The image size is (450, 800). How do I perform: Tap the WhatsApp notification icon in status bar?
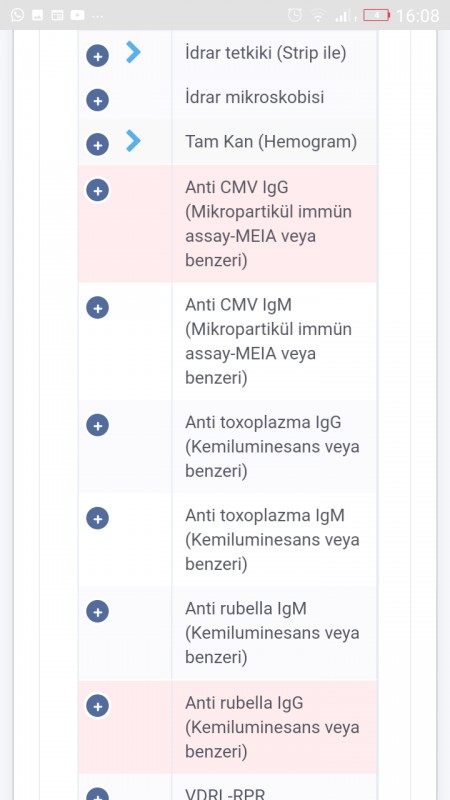17,15
